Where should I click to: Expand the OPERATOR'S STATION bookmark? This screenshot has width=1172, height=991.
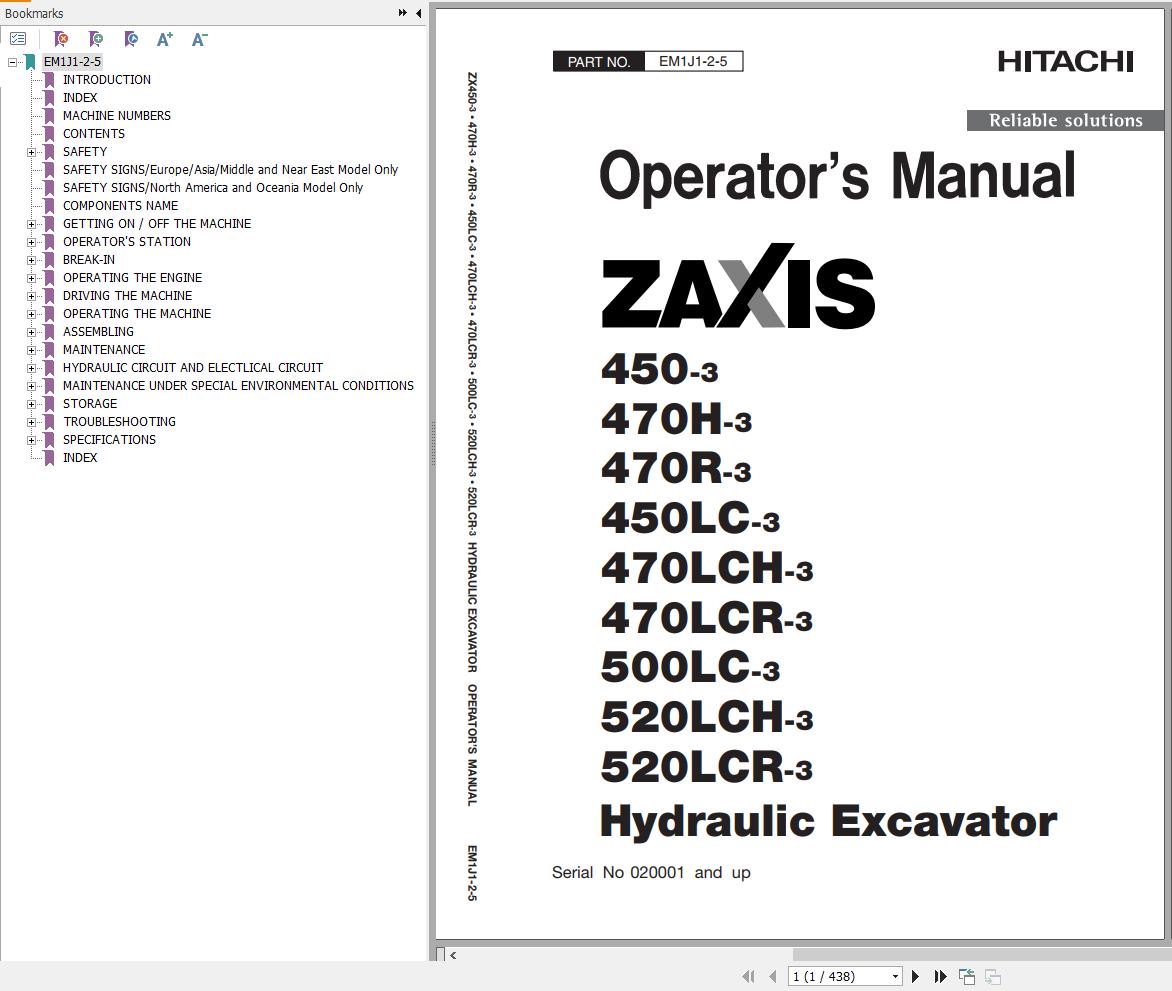(31, 242)
